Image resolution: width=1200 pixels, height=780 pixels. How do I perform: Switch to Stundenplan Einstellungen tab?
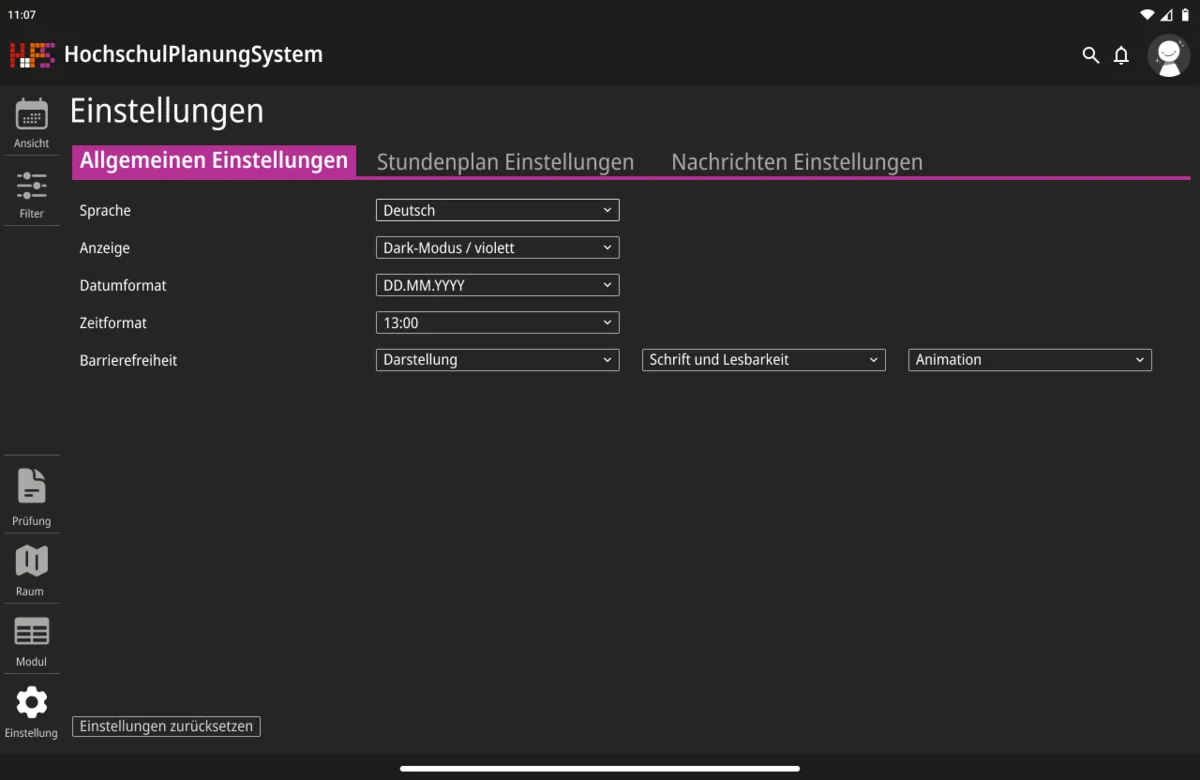click(505, 162)
